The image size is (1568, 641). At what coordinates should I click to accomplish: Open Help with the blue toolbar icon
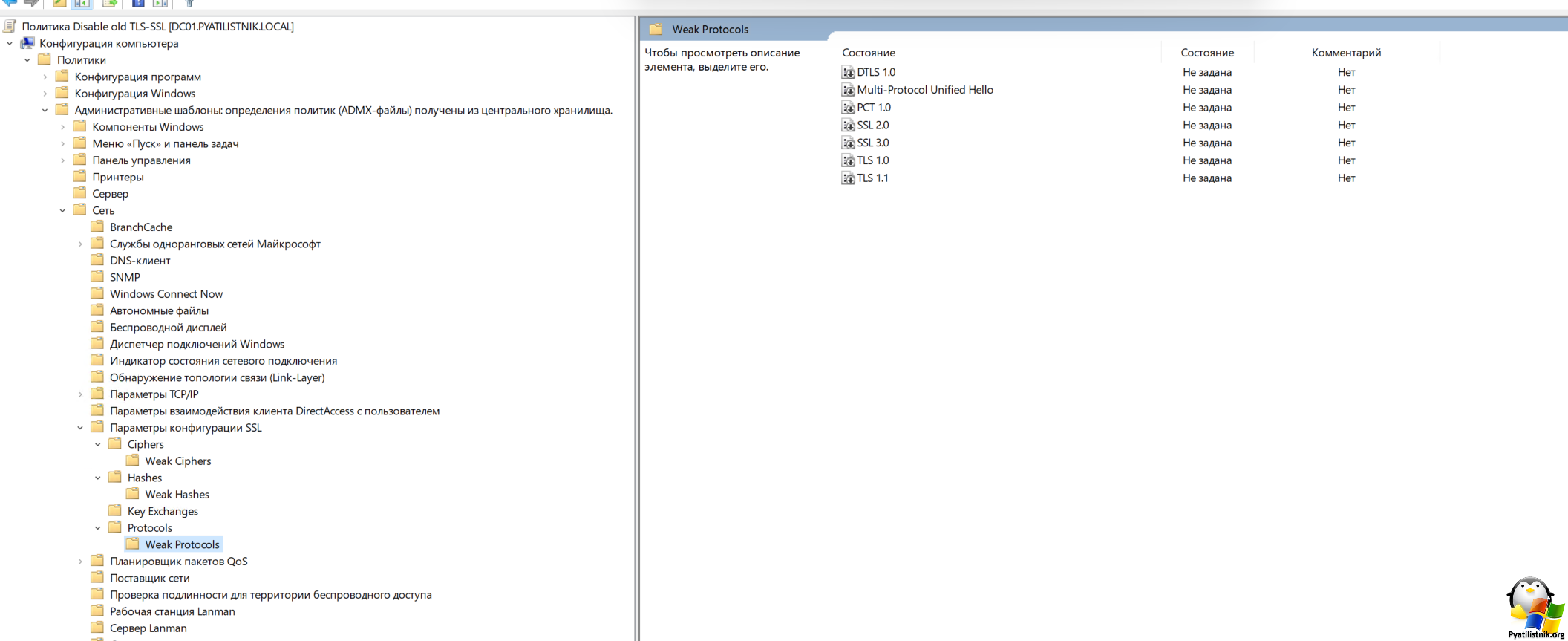coord(138,4)
